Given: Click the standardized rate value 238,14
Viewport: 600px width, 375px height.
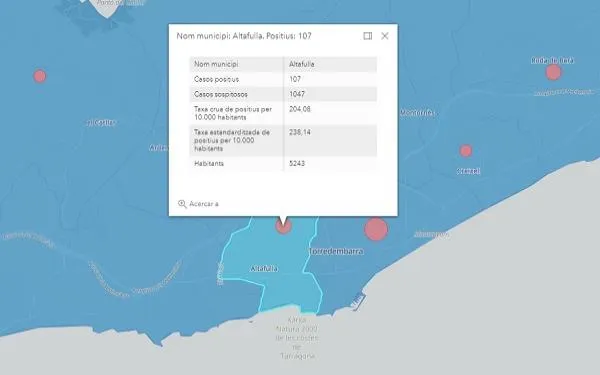Looking at the screenshot, I should click(x=300, y=132).
